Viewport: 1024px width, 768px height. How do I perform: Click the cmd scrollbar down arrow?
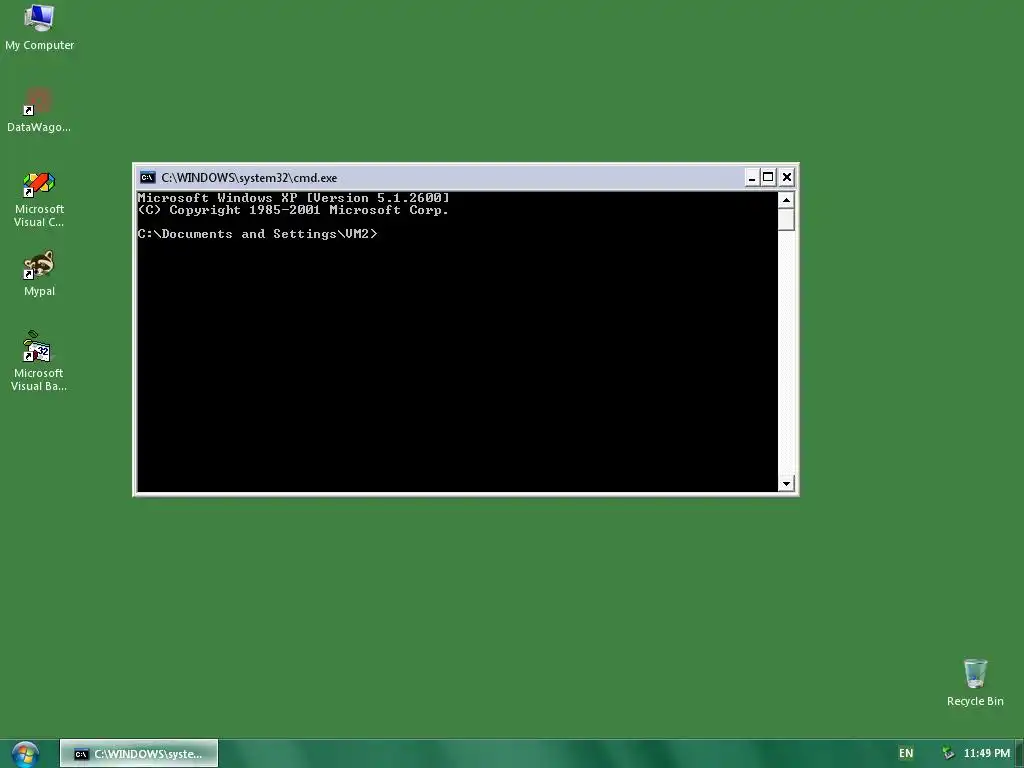(x=786, y=484)
